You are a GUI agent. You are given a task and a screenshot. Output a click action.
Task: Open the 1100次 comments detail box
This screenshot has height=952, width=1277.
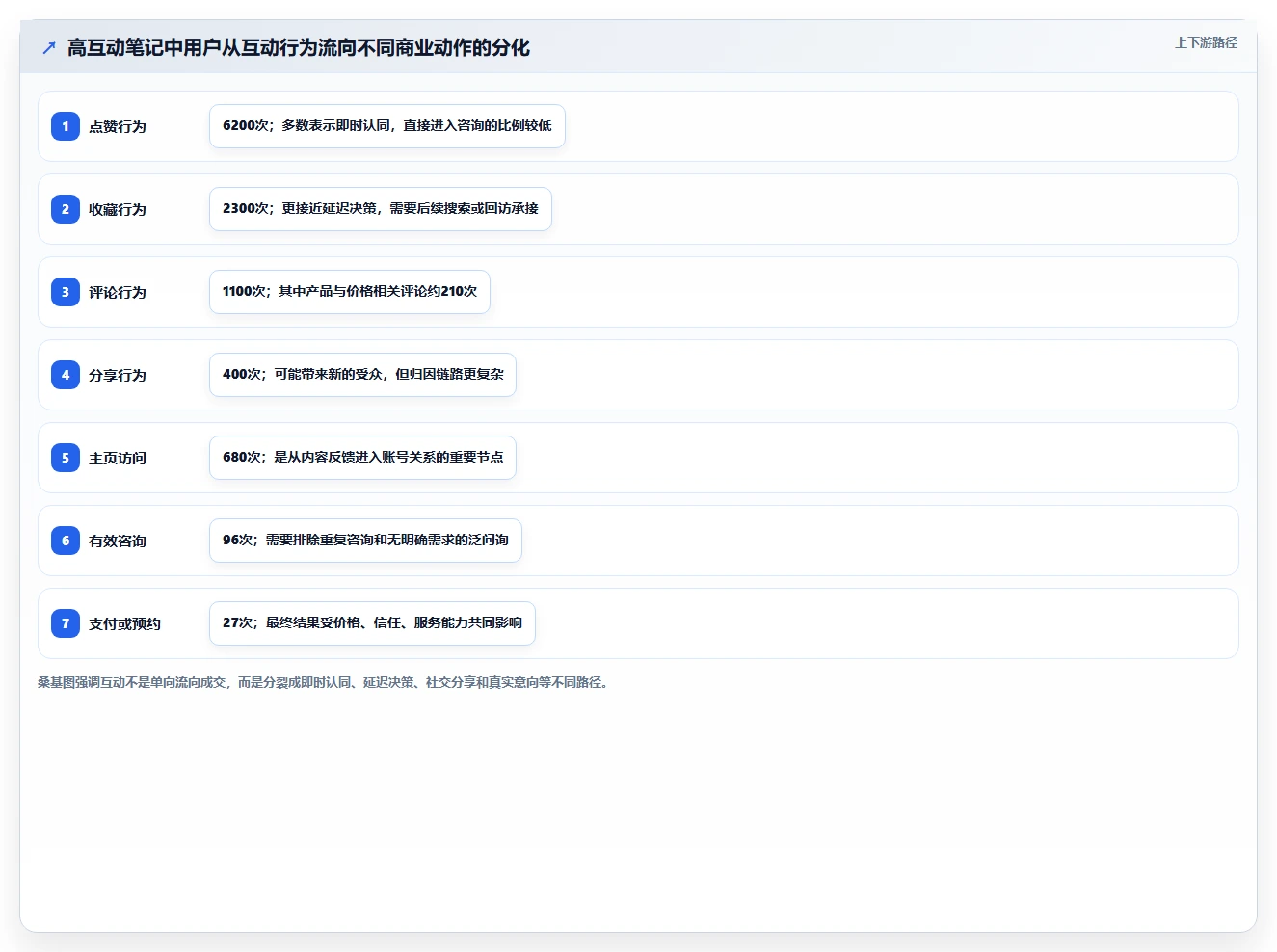[x=350, y=292]
